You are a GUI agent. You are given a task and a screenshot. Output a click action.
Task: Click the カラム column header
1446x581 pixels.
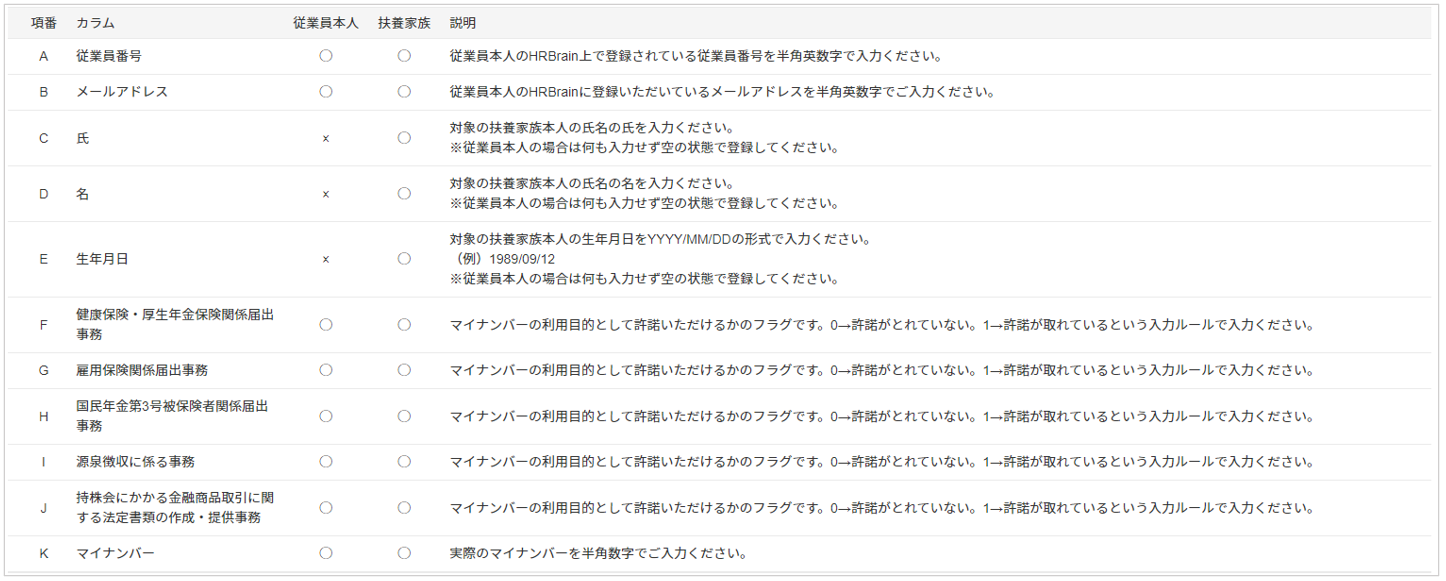click(x=95, y=22)
